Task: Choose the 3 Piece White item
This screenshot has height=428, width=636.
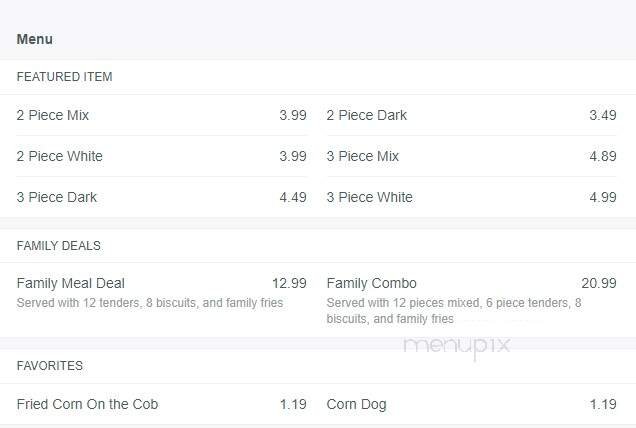Action: click(x=369, y=197)
